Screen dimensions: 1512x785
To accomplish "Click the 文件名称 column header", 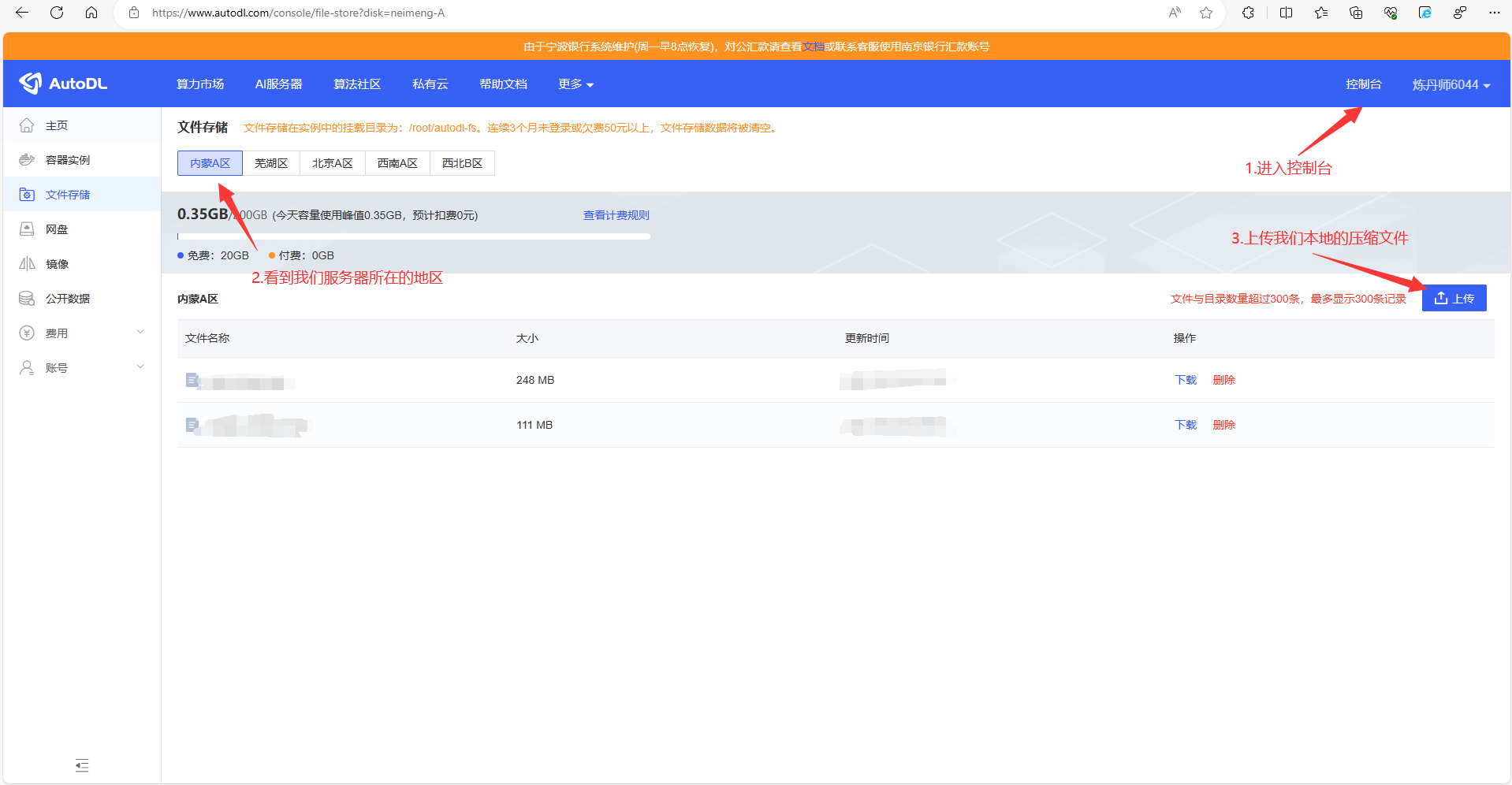I will [207, 338].
